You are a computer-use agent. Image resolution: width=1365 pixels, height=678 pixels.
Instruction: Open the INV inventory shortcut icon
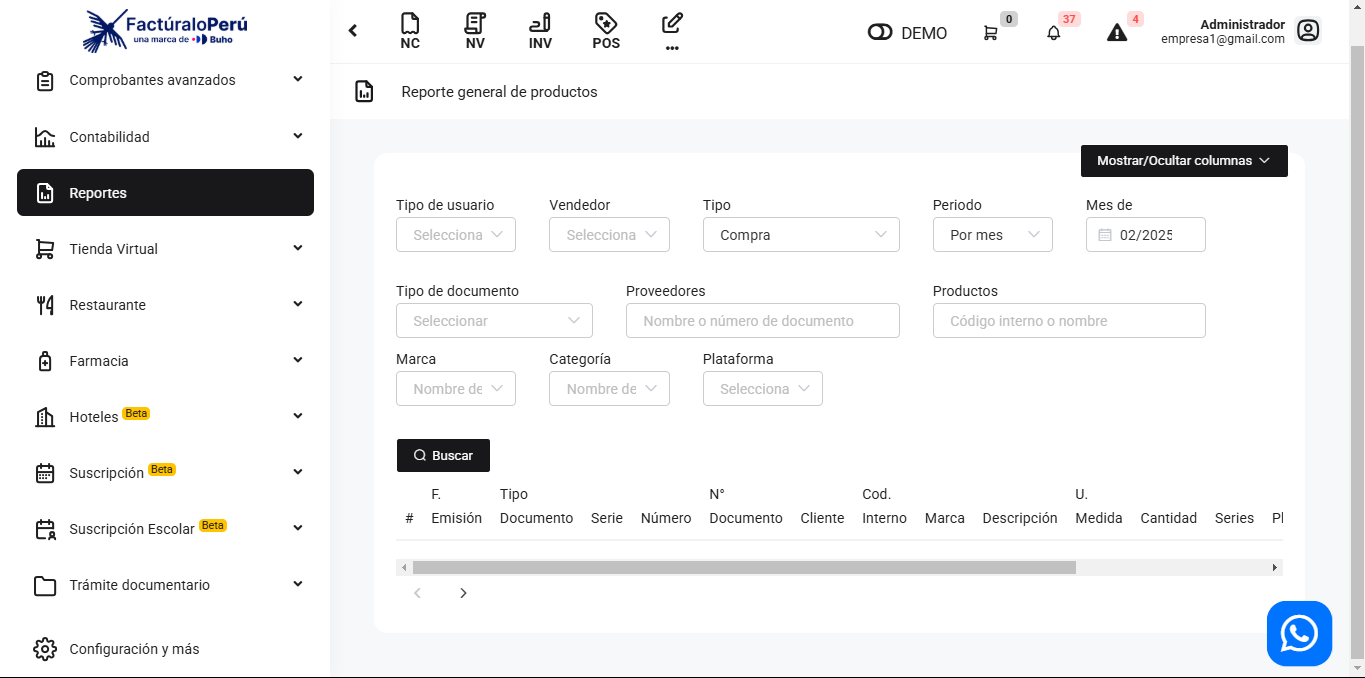(540, 31)
